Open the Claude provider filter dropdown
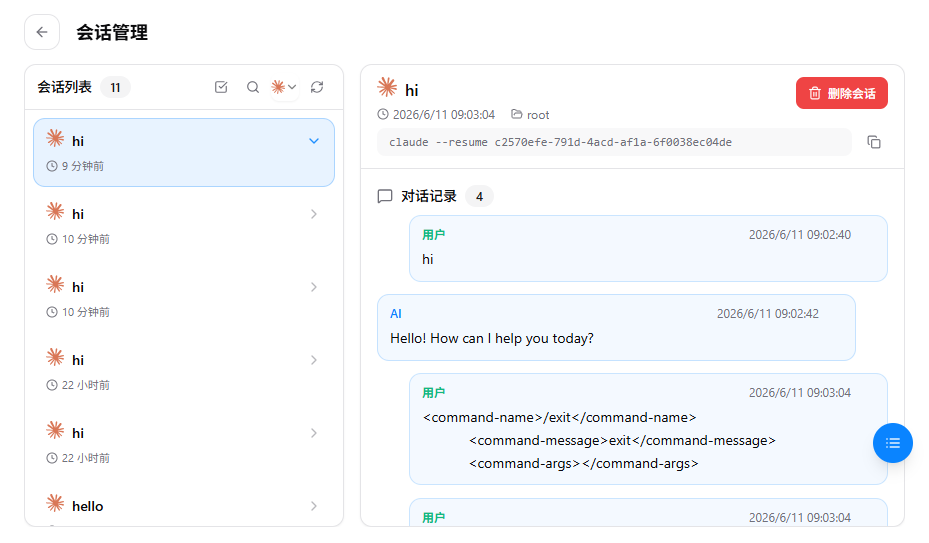Screen dimensions: 929x543 (x=284, y=87)
